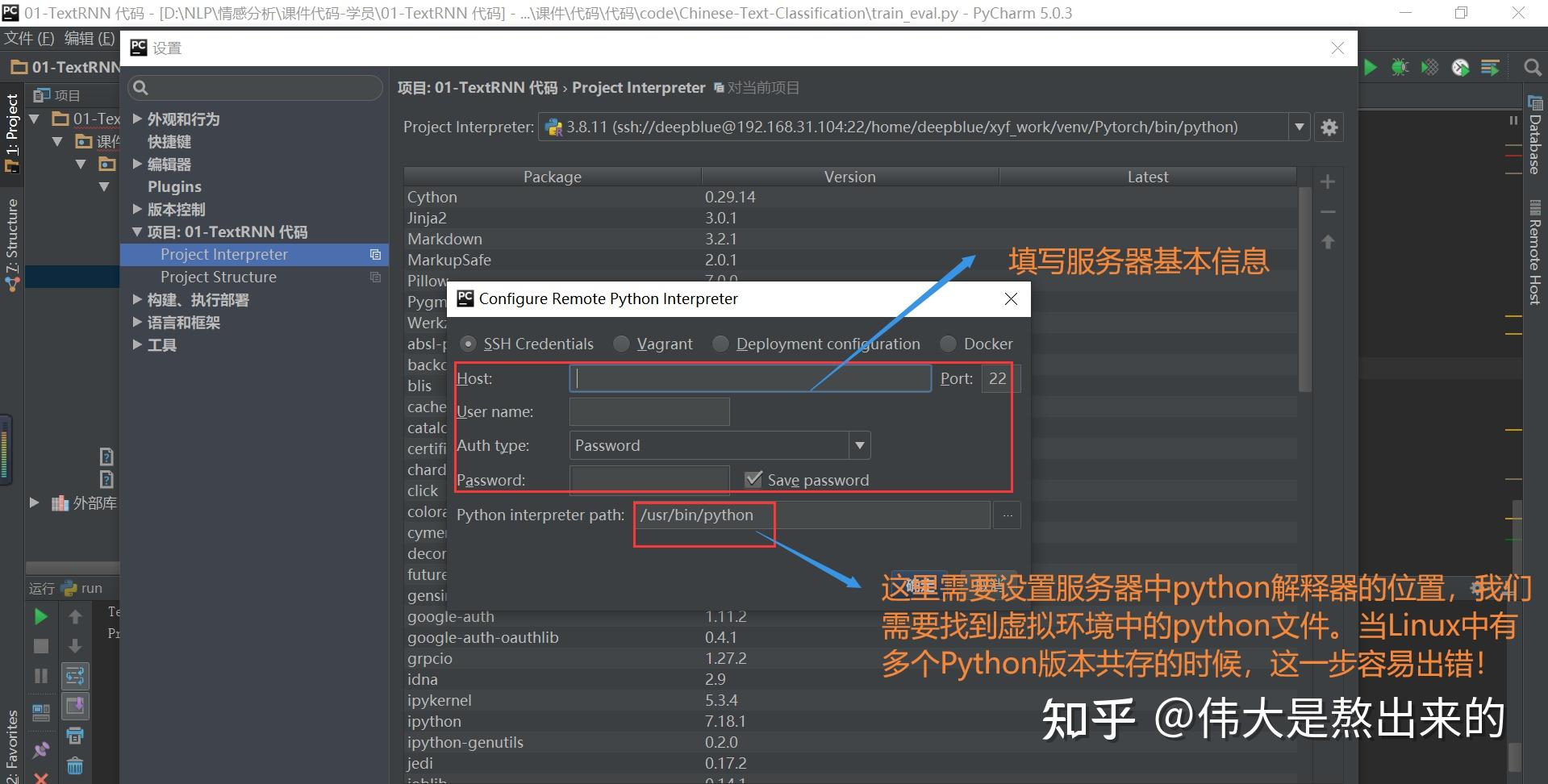Open the 编辑 (E) menu

90,38
